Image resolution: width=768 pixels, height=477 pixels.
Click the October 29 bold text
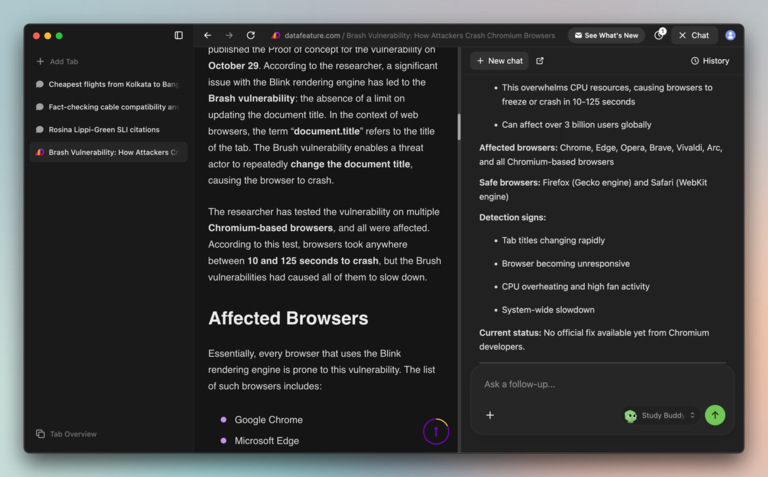233,66
